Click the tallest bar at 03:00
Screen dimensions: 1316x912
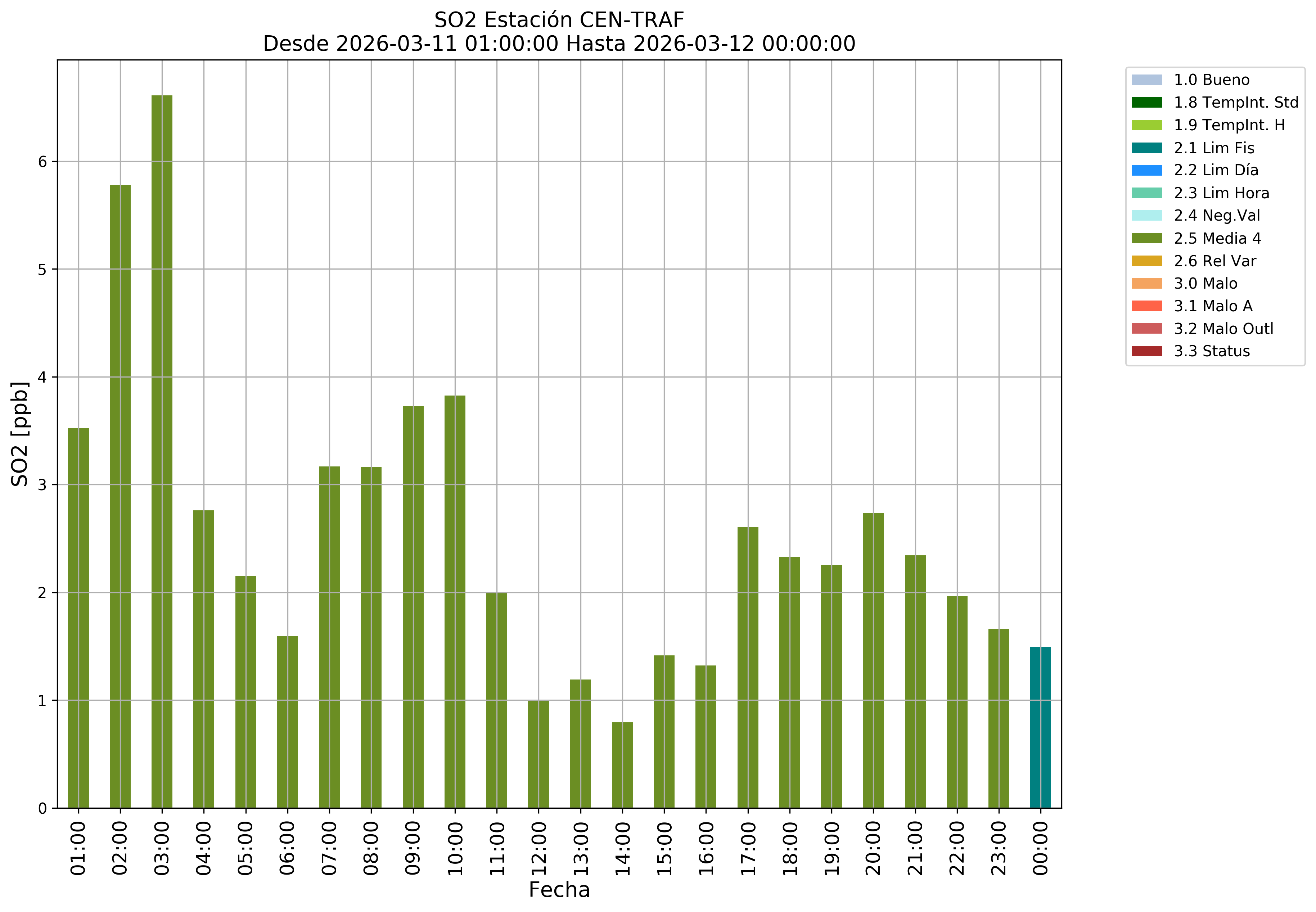pos(162,451)
